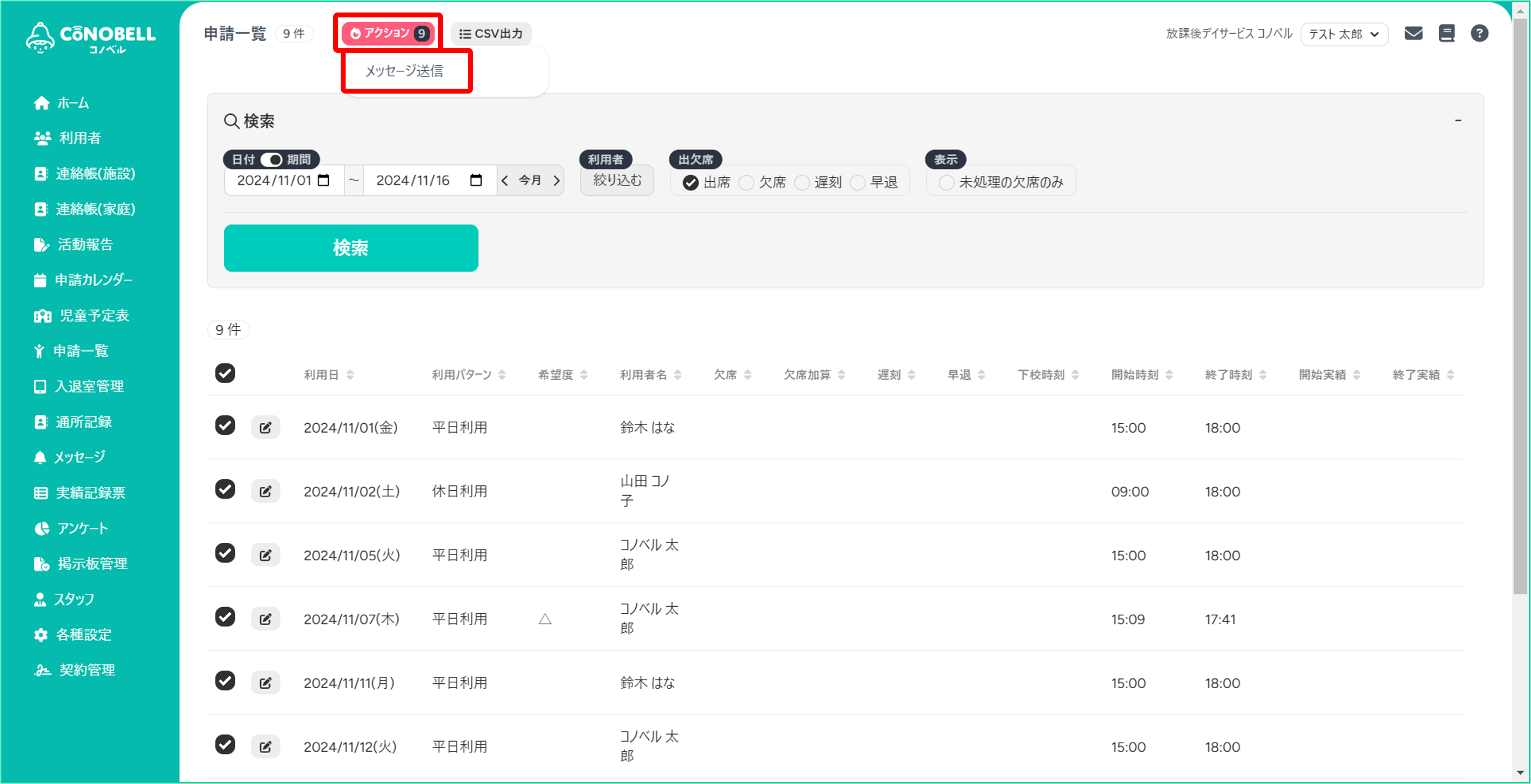Open the mail envelope icon in header
The width and height of the screenshot is (1531, 784).
click(1413, 33)
